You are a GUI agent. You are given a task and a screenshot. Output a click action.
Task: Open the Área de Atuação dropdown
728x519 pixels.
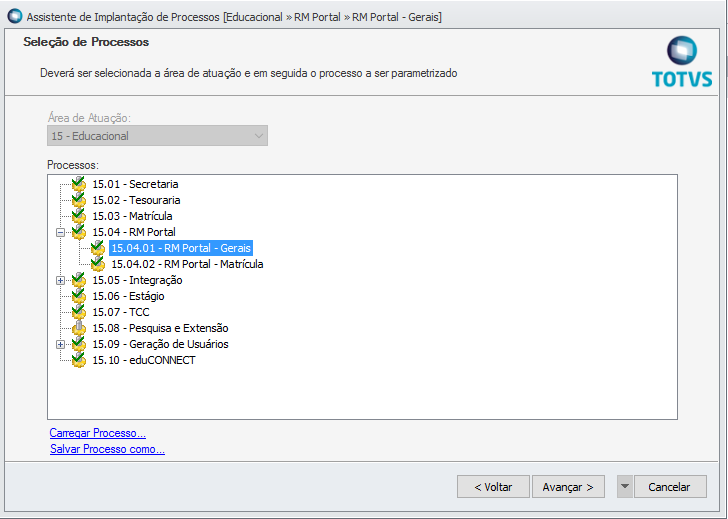(x=258, y=136)
